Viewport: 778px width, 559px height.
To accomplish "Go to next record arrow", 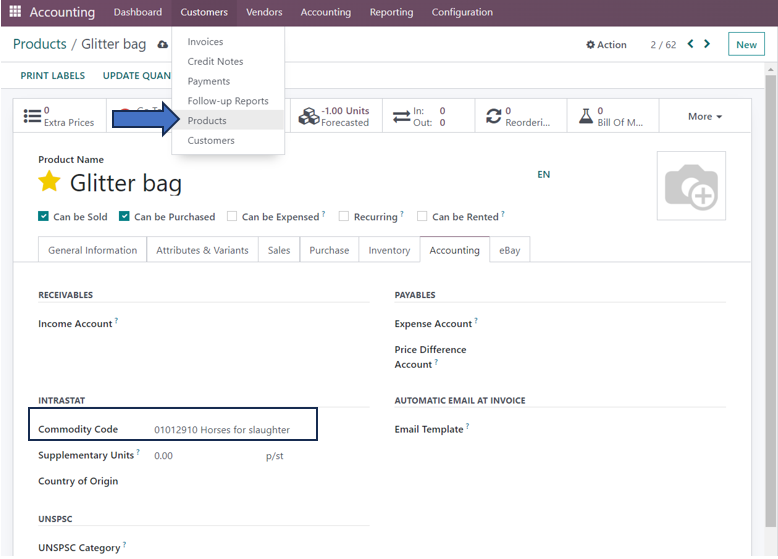I will 707,44.
